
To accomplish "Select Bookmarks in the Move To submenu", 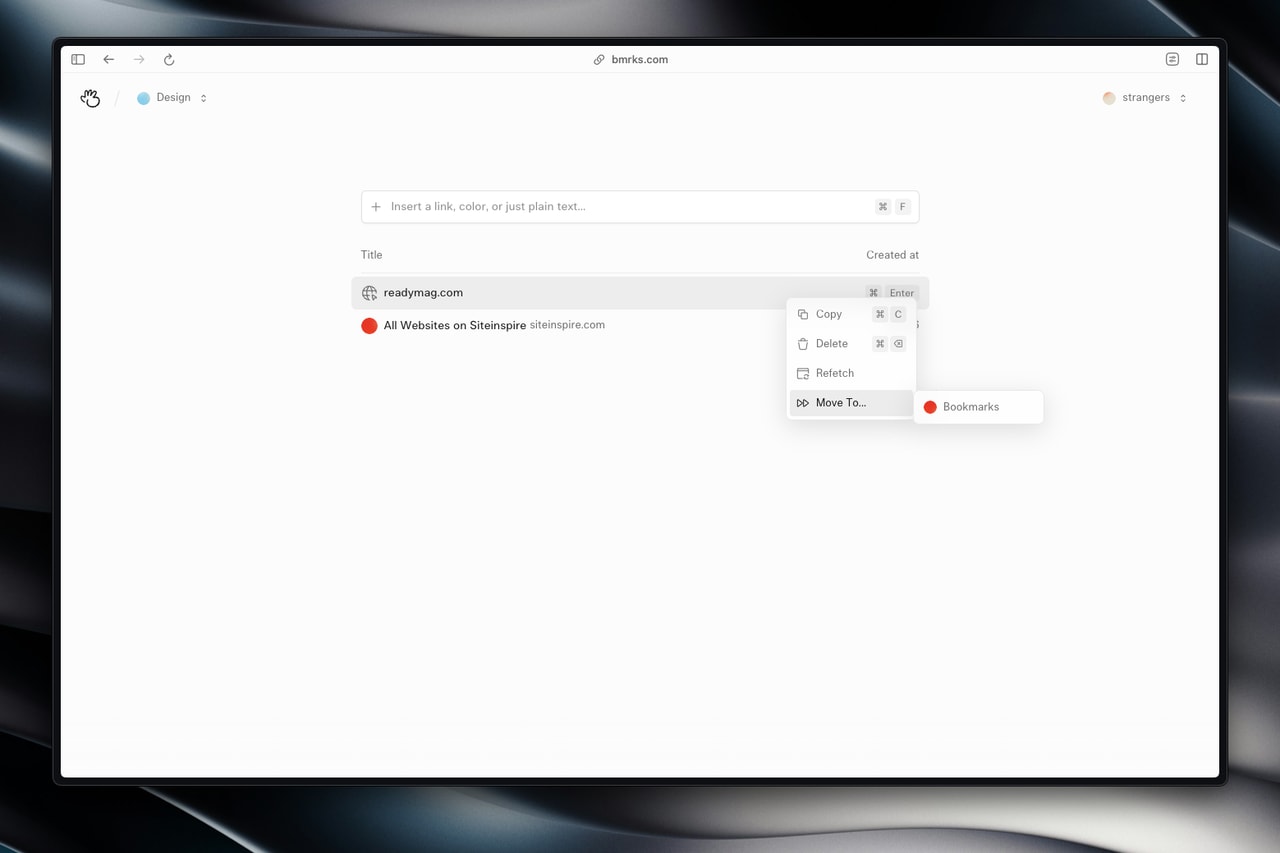I will [972, 407].
